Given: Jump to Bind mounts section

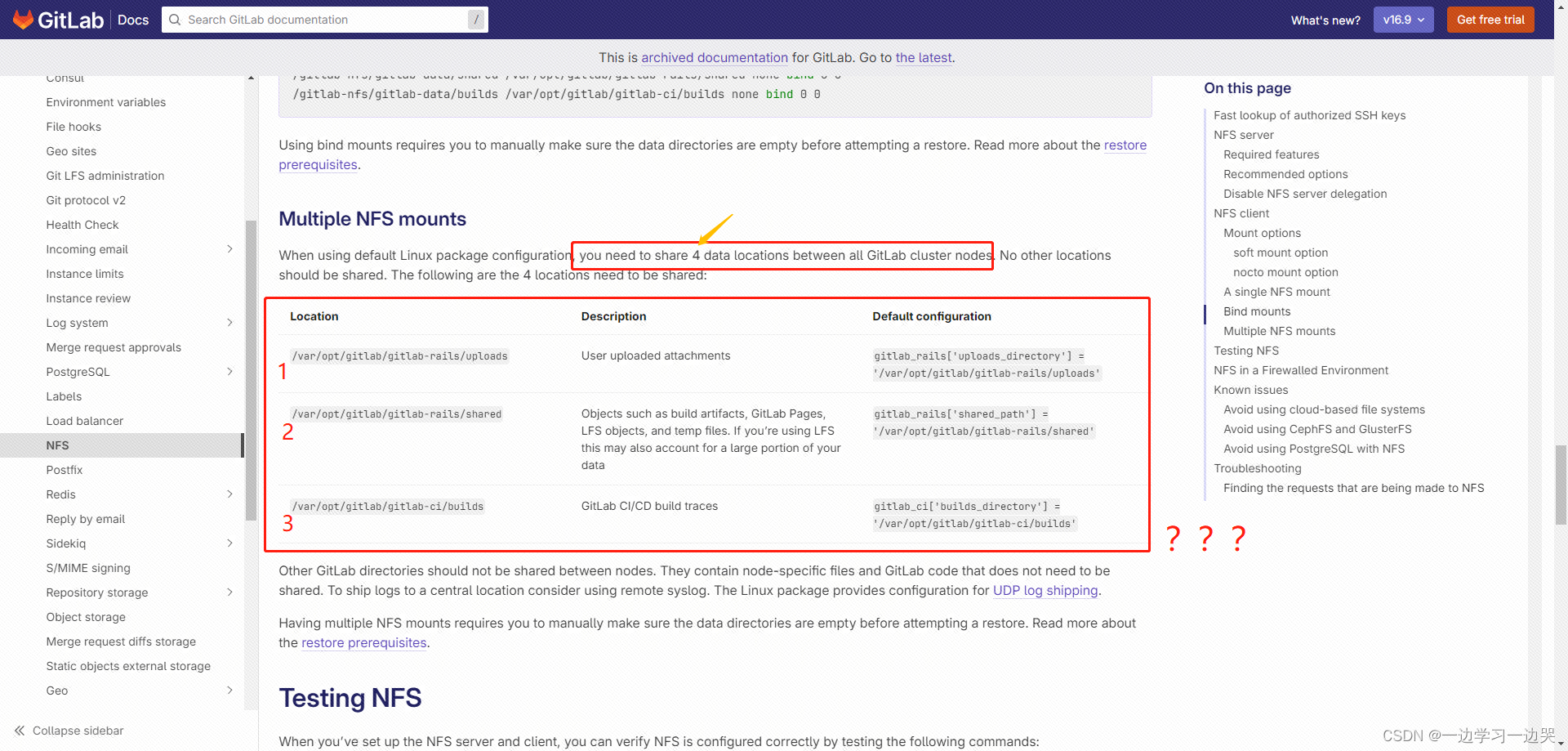Looking at the screenshot, I should [x=1257, y=311].
